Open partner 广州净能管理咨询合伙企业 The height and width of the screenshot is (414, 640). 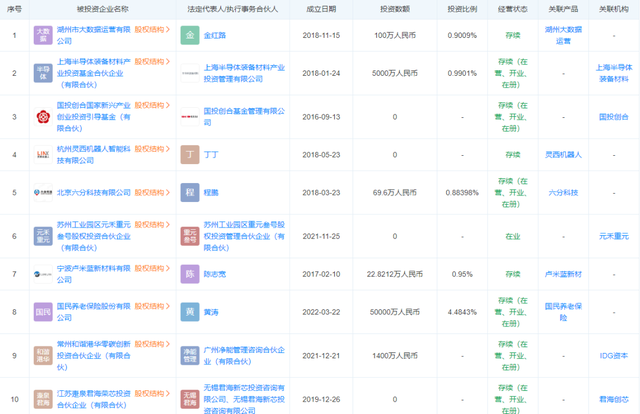(x=244, y=356)
